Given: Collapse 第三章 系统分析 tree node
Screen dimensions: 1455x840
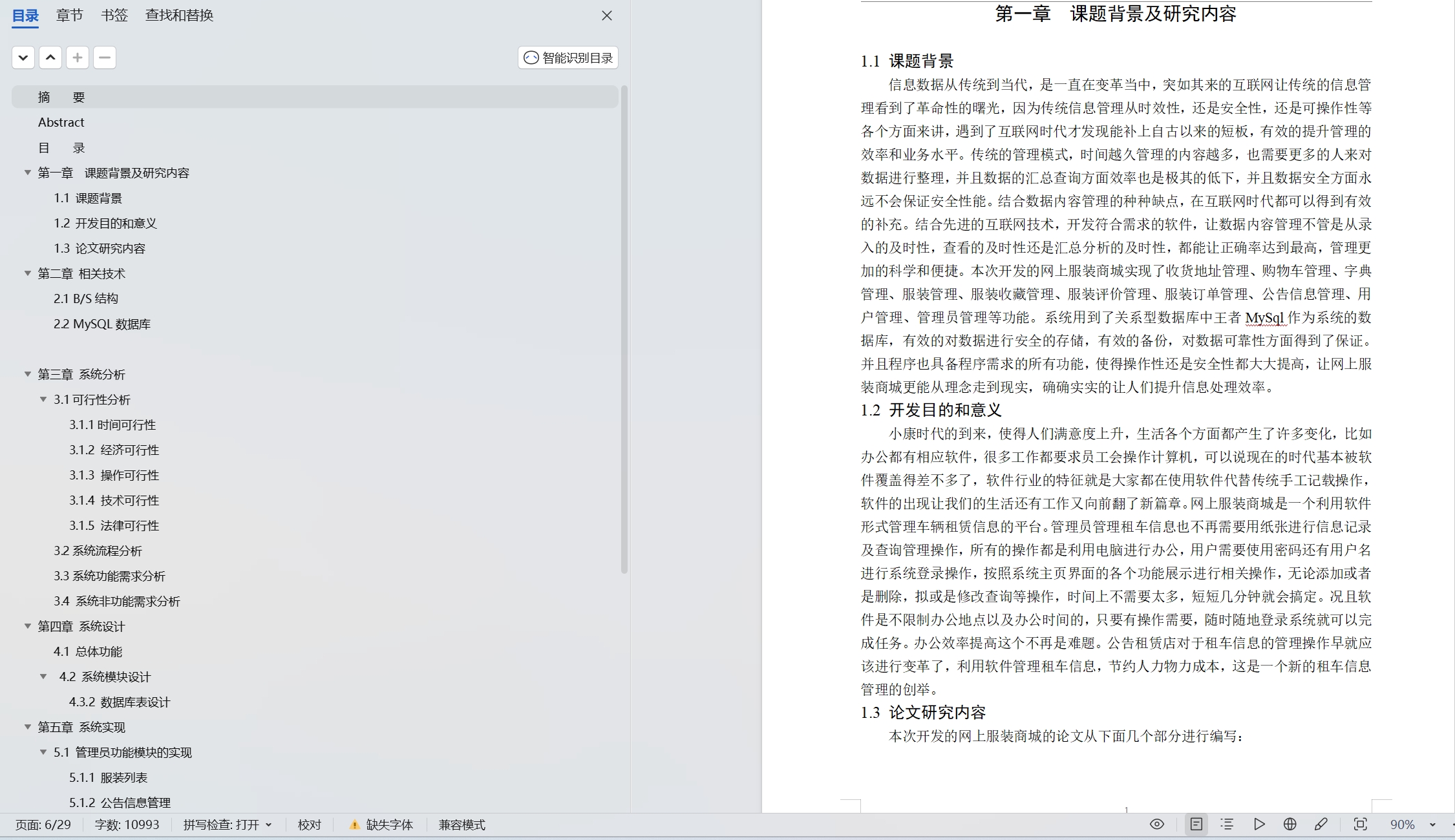Looking at the screenshot, I should [x=28, y=374].
